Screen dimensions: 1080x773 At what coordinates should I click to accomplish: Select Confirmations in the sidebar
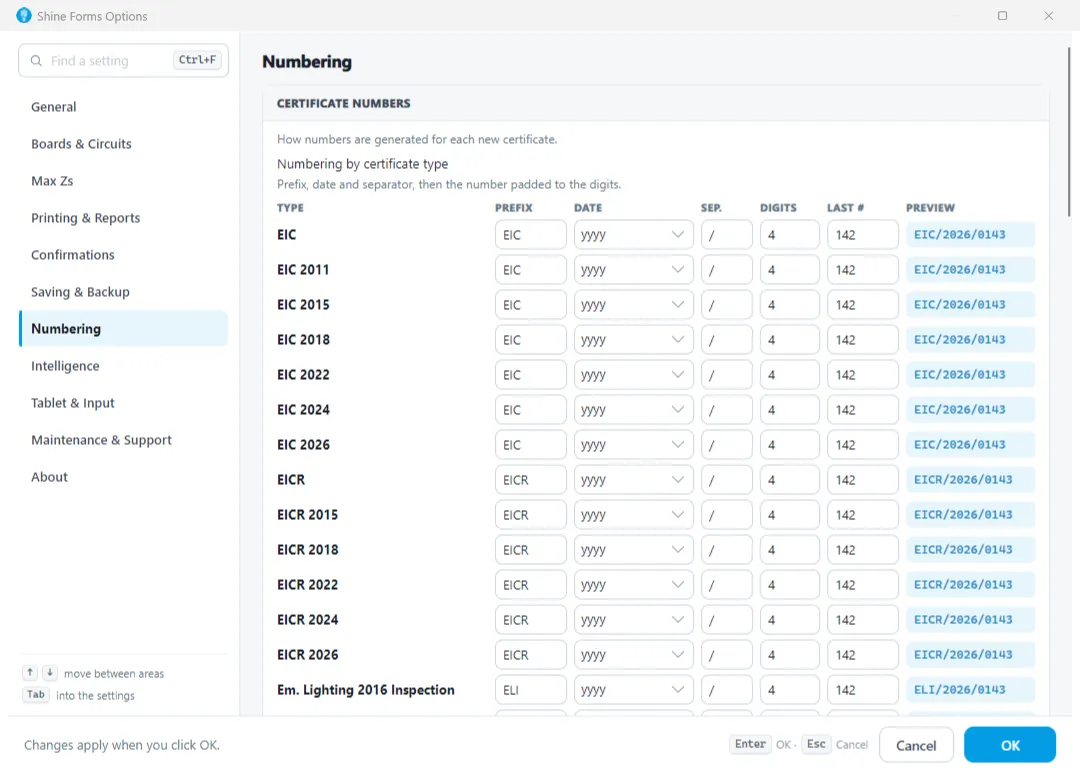(x=123, y=255)
